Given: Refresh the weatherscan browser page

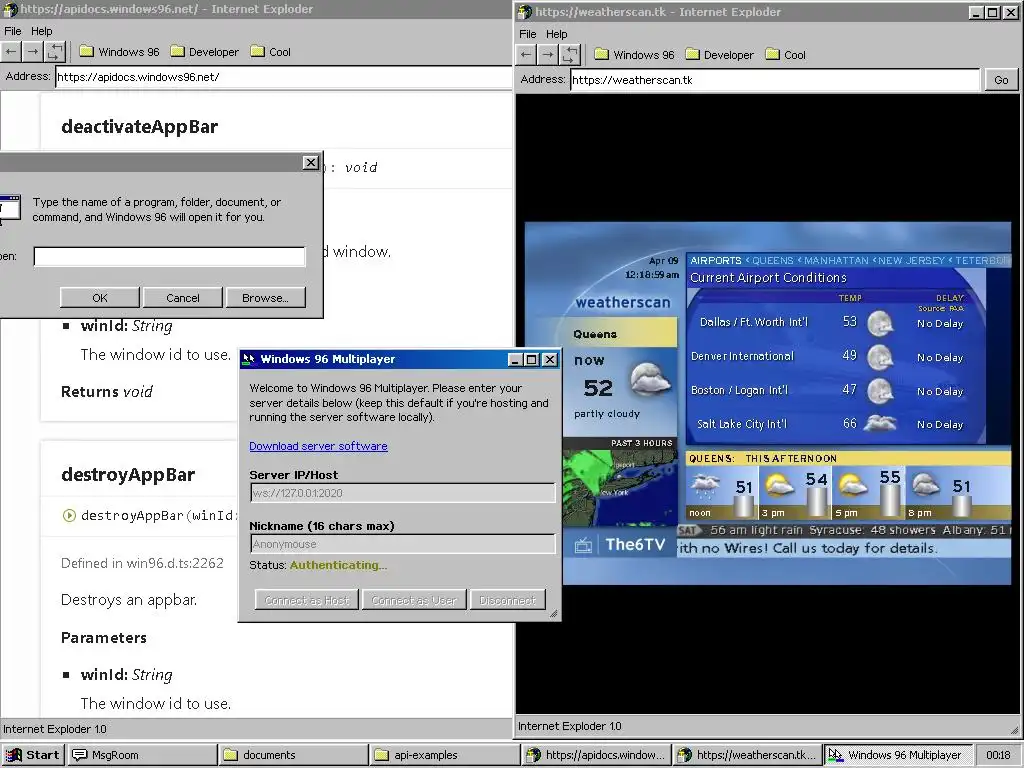Looking at the screenshot, I should pyautogui.click(x=571, y=55).
